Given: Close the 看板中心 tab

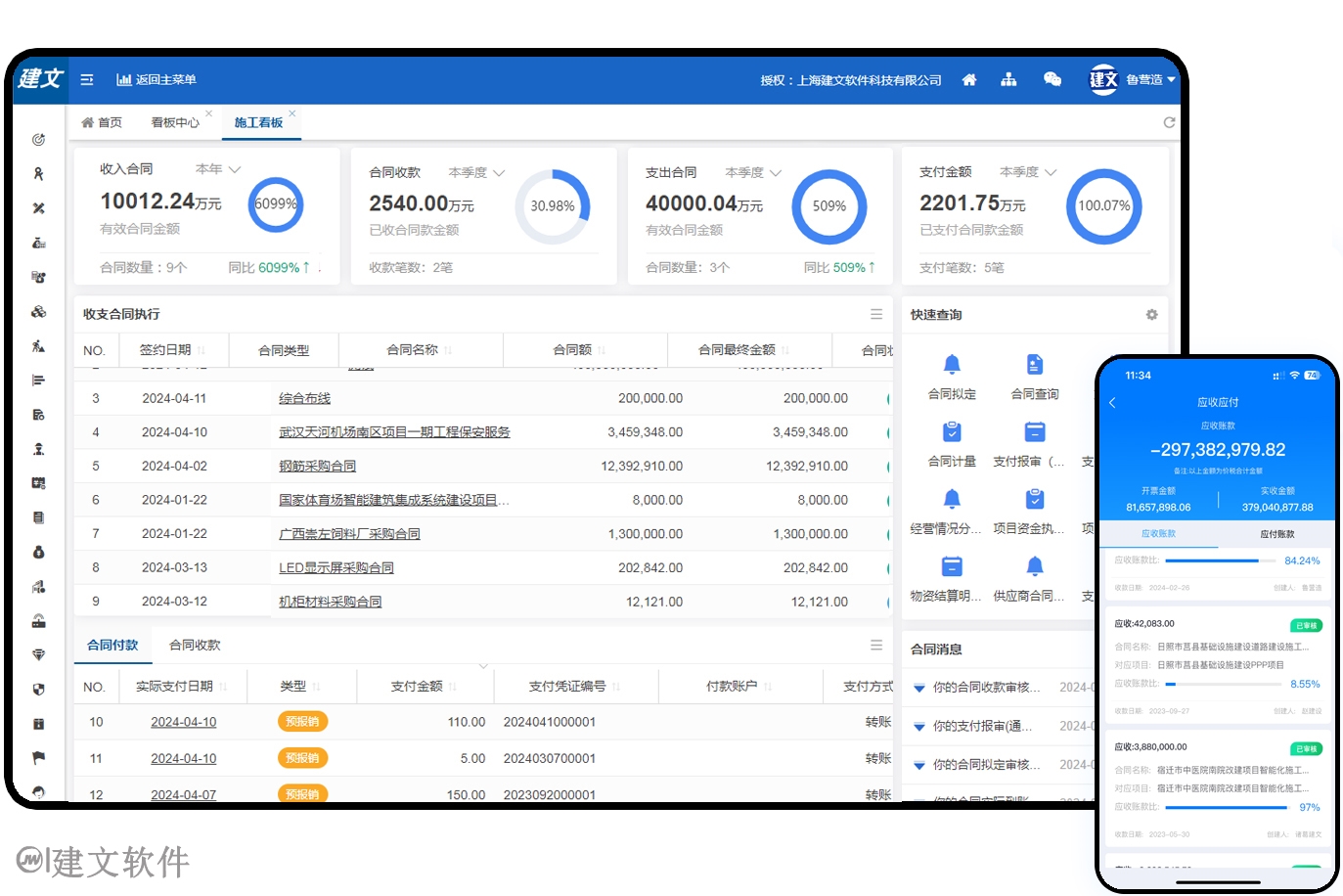Looking at the screenshot, I should [208, 113].
